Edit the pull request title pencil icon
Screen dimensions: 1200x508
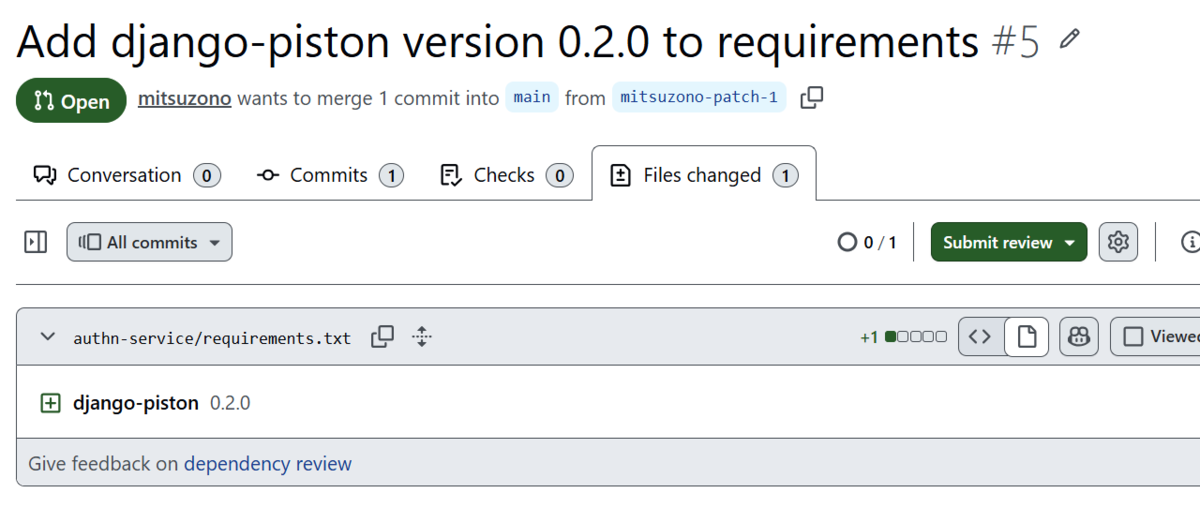click(x=1070, y=40)
